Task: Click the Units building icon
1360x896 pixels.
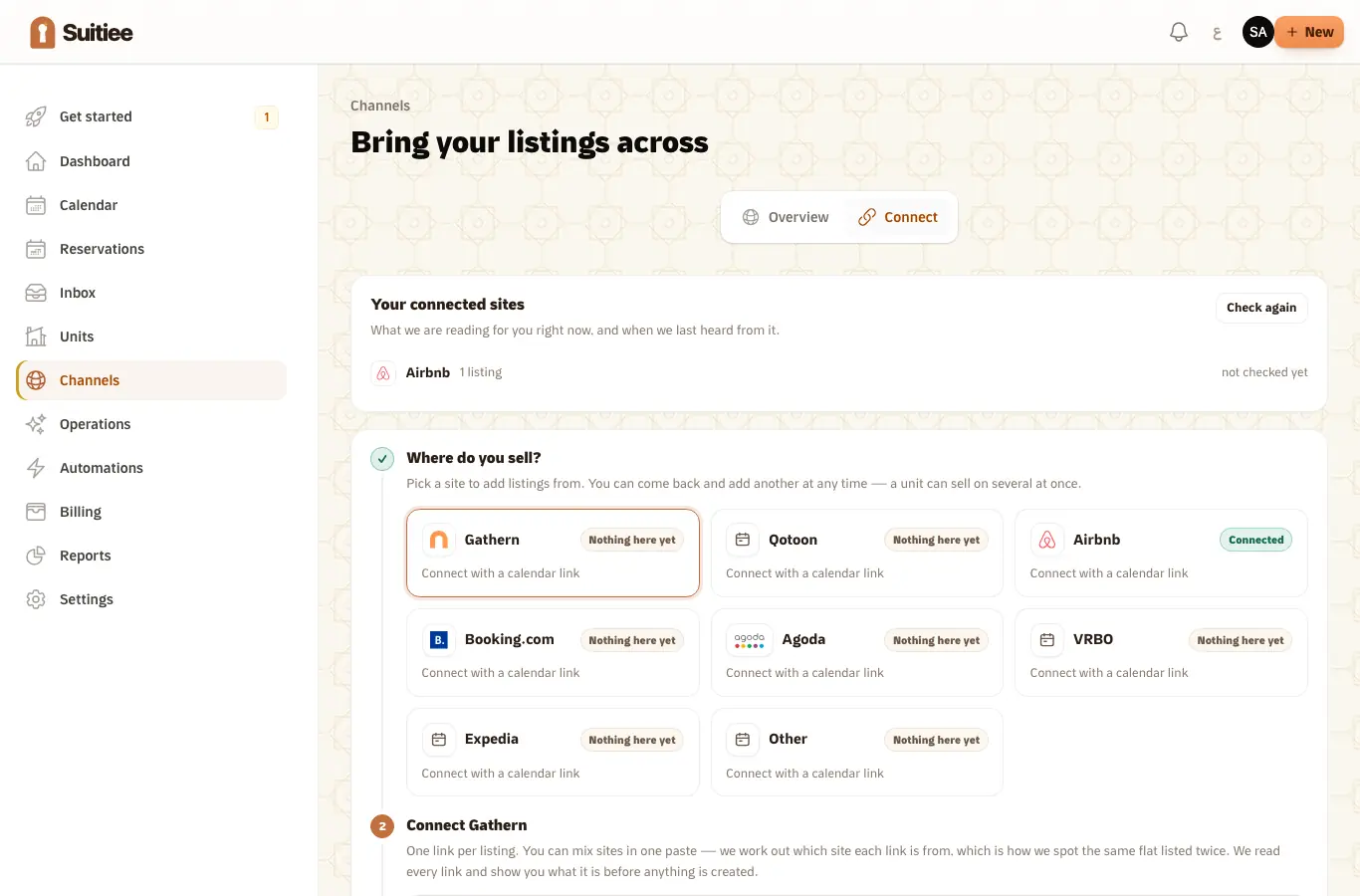Action: pyautogui.click(x=36, y=336)
